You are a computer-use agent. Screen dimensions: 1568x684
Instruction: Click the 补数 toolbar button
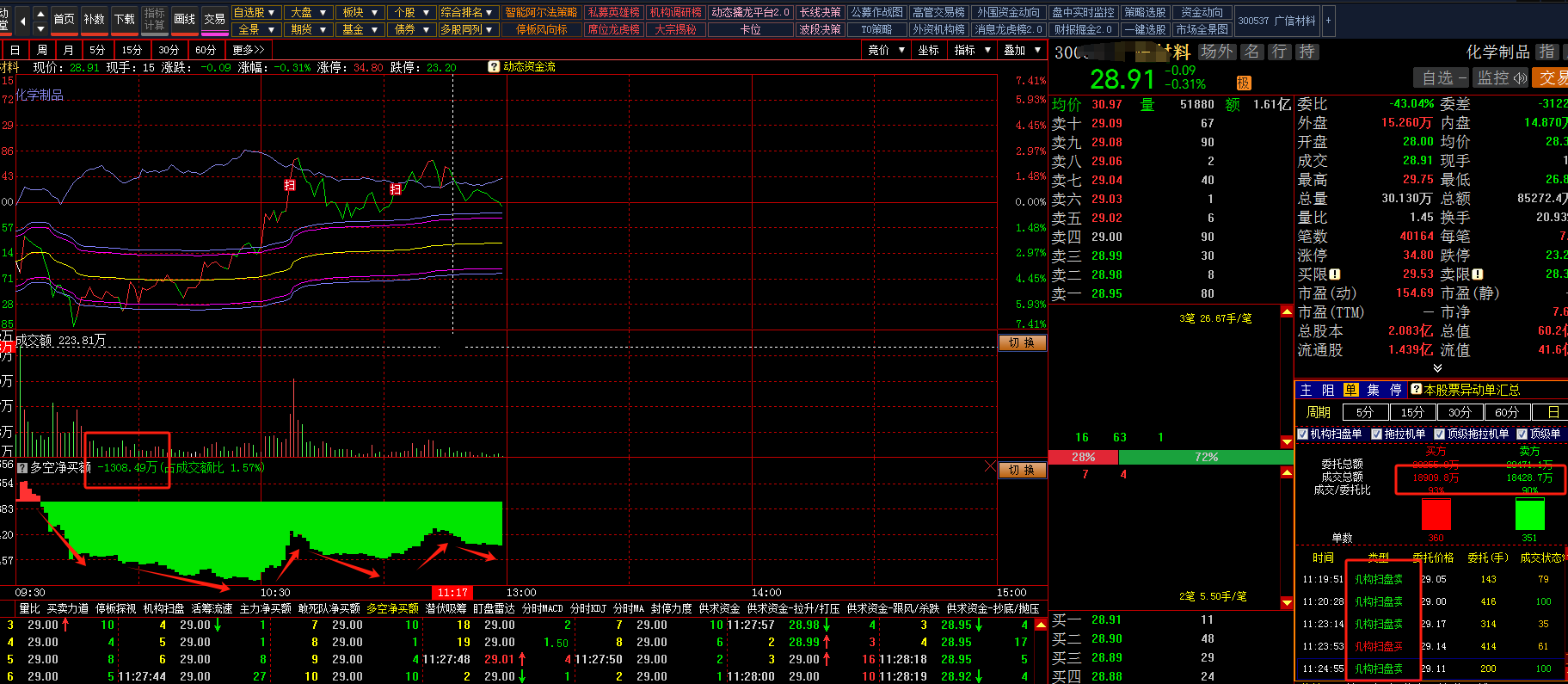95,19
